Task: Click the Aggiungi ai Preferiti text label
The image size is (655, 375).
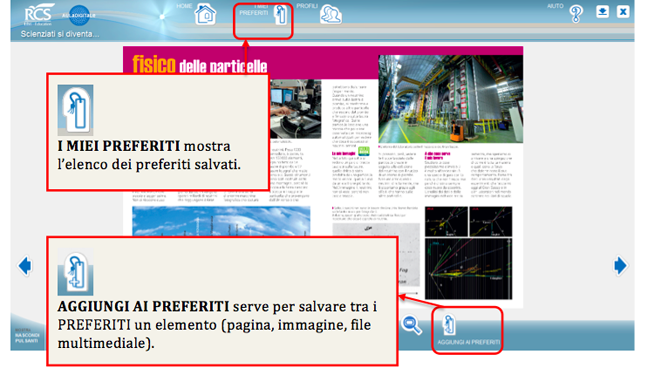Action: pyautogui.click(x=468, y=342)
